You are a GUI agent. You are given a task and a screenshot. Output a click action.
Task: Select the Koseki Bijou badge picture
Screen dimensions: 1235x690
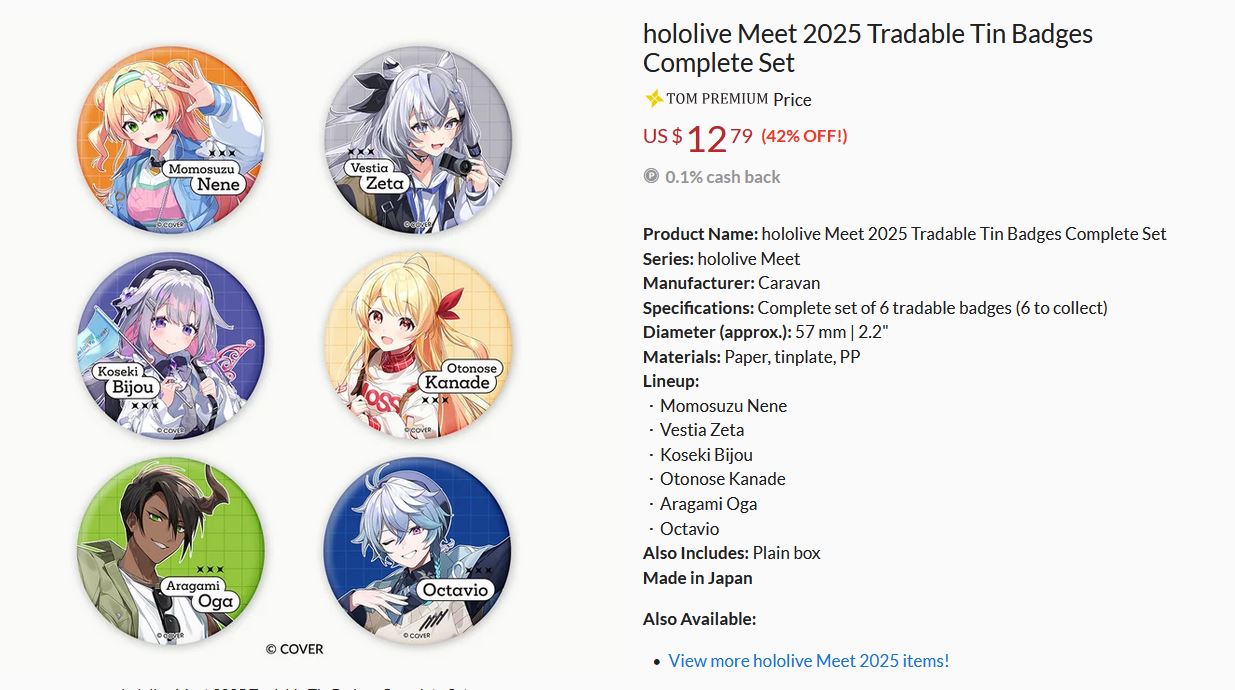[171, 345]
